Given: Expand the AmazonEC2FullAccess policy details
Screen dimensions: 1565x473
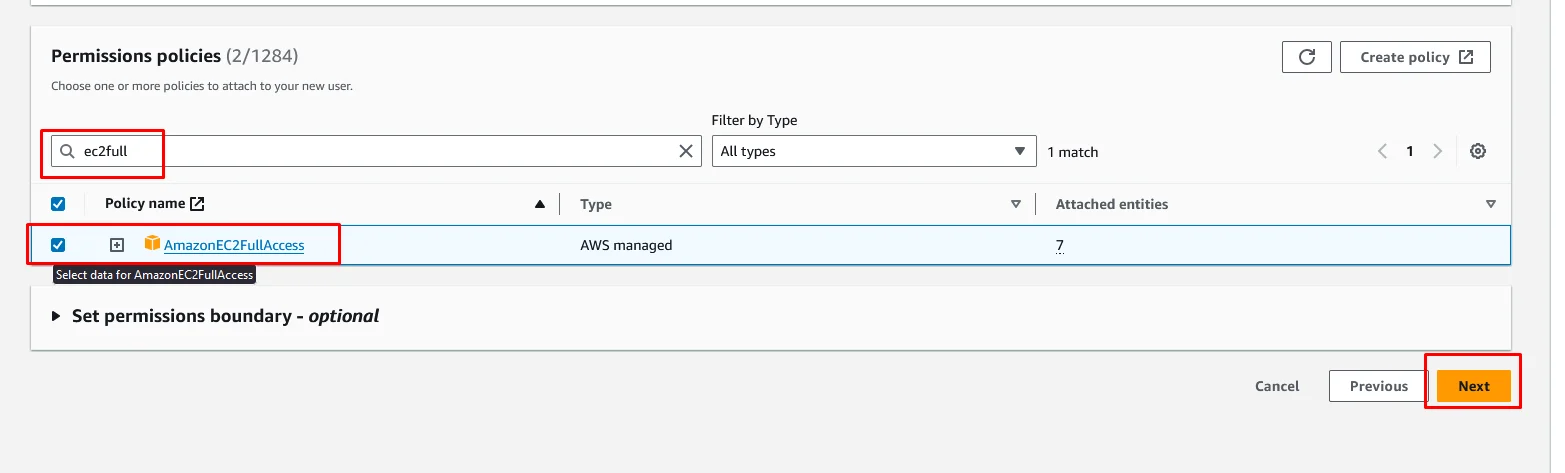Looking at the screenshot, I should (117, 245).
